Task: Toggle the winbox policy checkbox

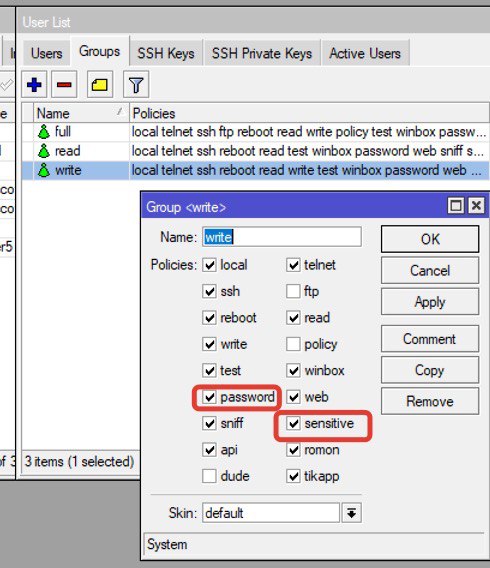Action: click(293, 371)
